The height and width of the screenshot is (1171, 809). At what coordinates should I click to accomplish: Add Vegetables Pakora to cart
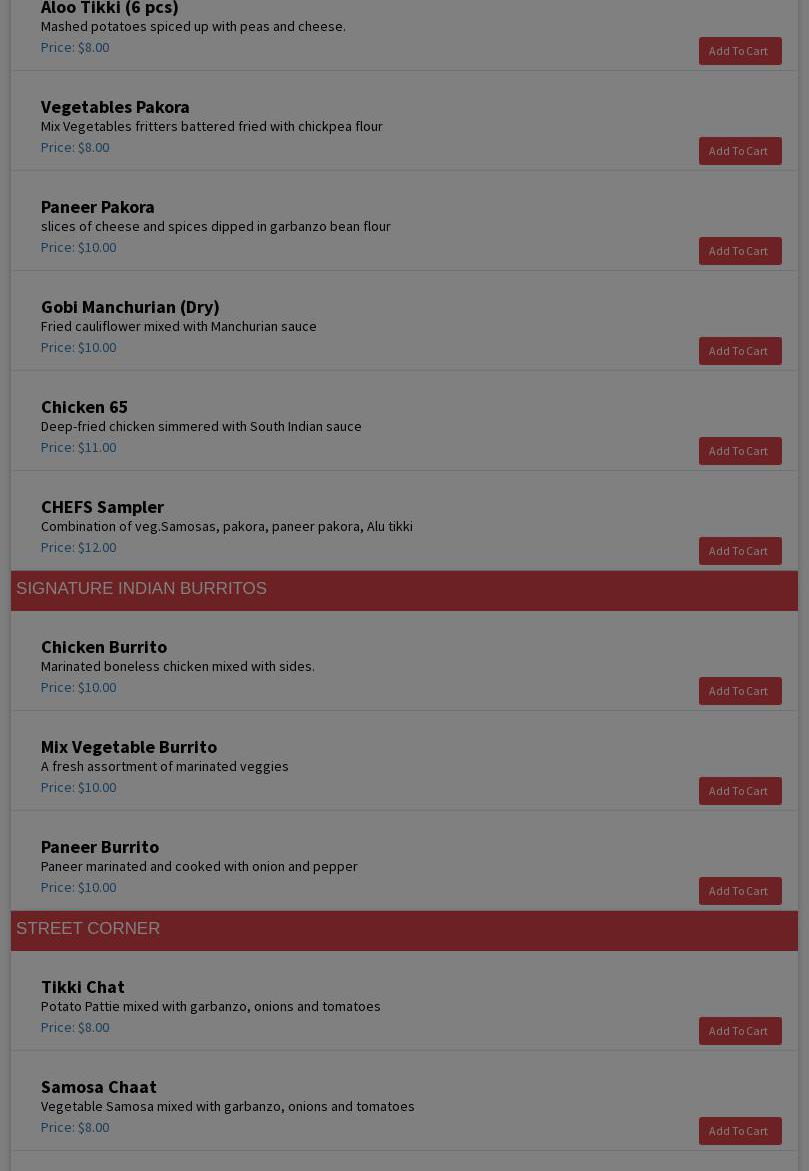click(x=740, y=151)
